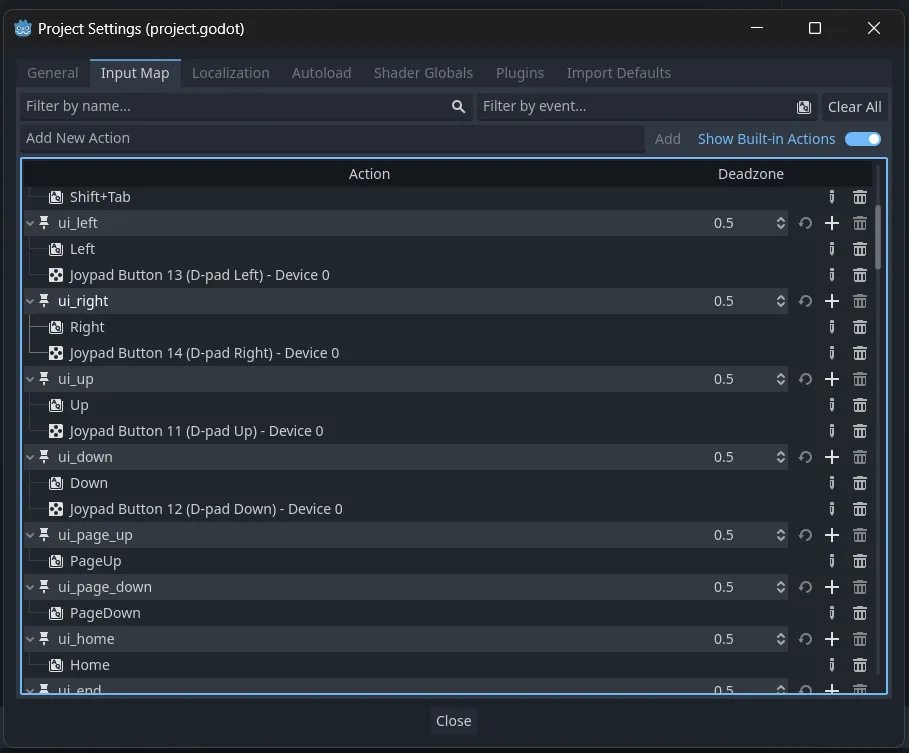909x753 pixels.
Task: Revert ui_left action to default
Action: (805, 223)
